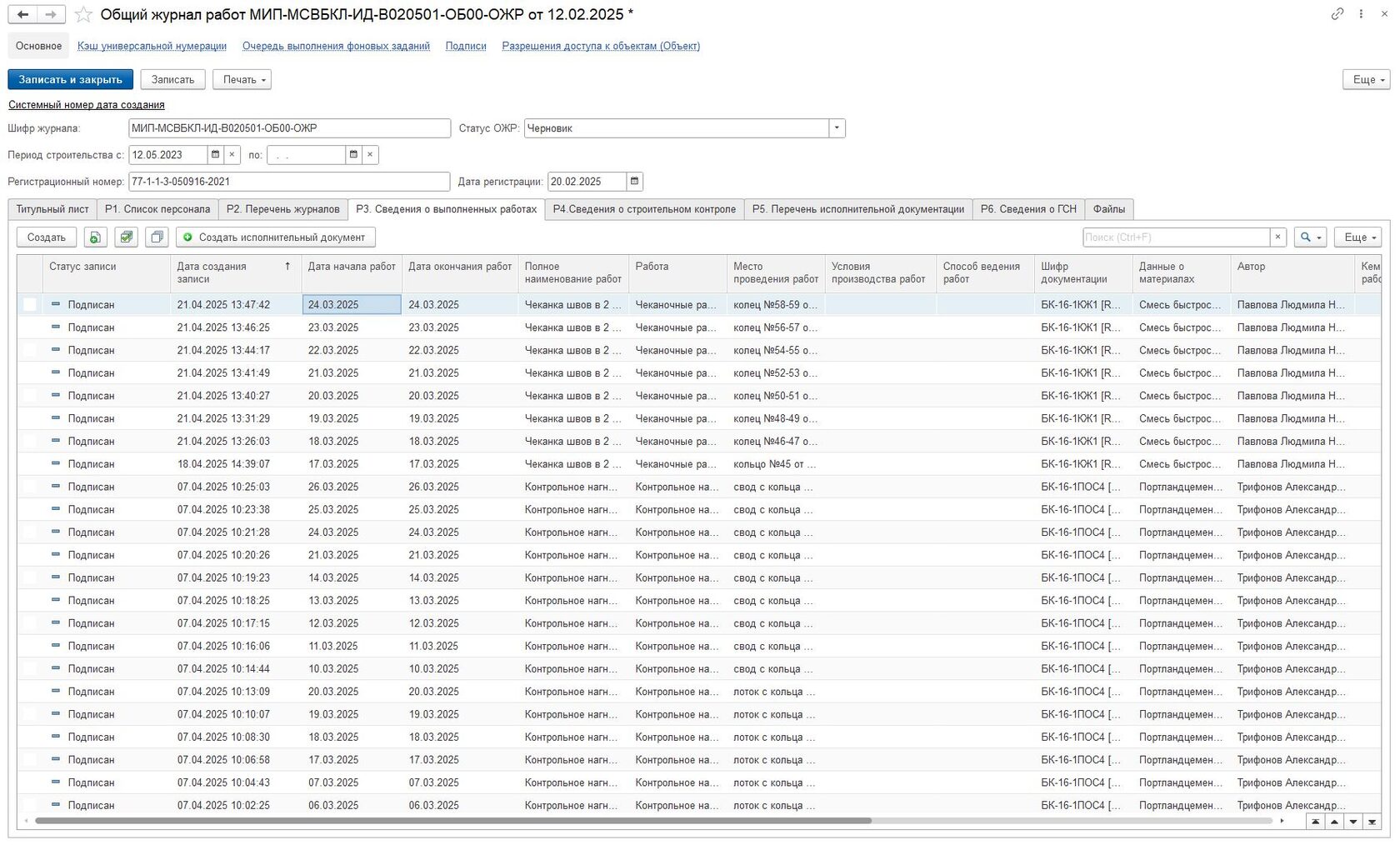Open calendar picker for Период строительства с
1400x845 pixels.
[215, 155]
